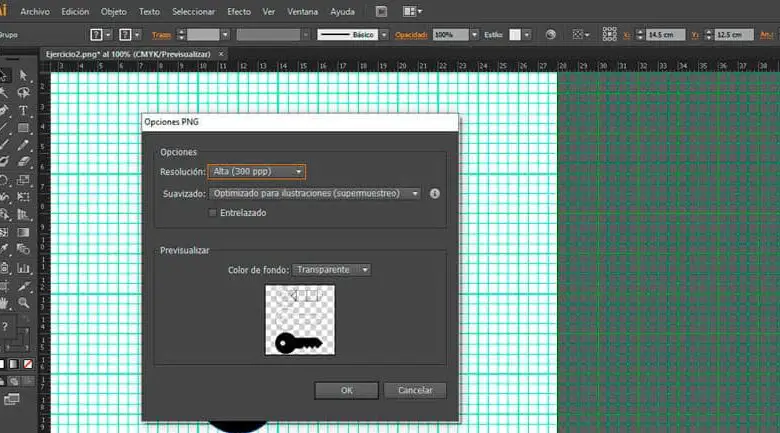Viewport: 780px width, 433px height.
Task: Select the Zoom magnifier tool
Action: pyautogui.click(x=23, y=303)
